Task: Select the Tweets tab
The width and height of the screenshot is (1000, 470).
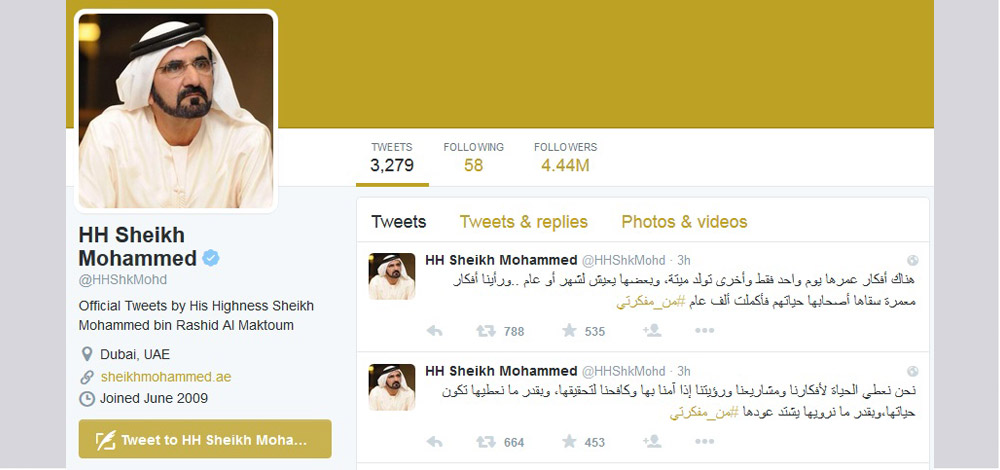Action: click(399, 222)
